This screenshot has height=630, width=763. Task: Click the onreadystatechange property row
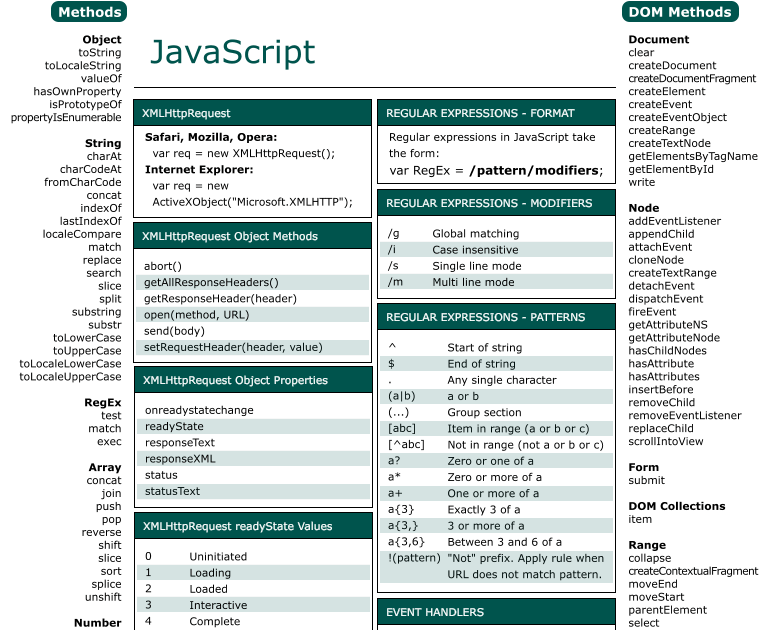pyautogui.click(x=253, y=410)
